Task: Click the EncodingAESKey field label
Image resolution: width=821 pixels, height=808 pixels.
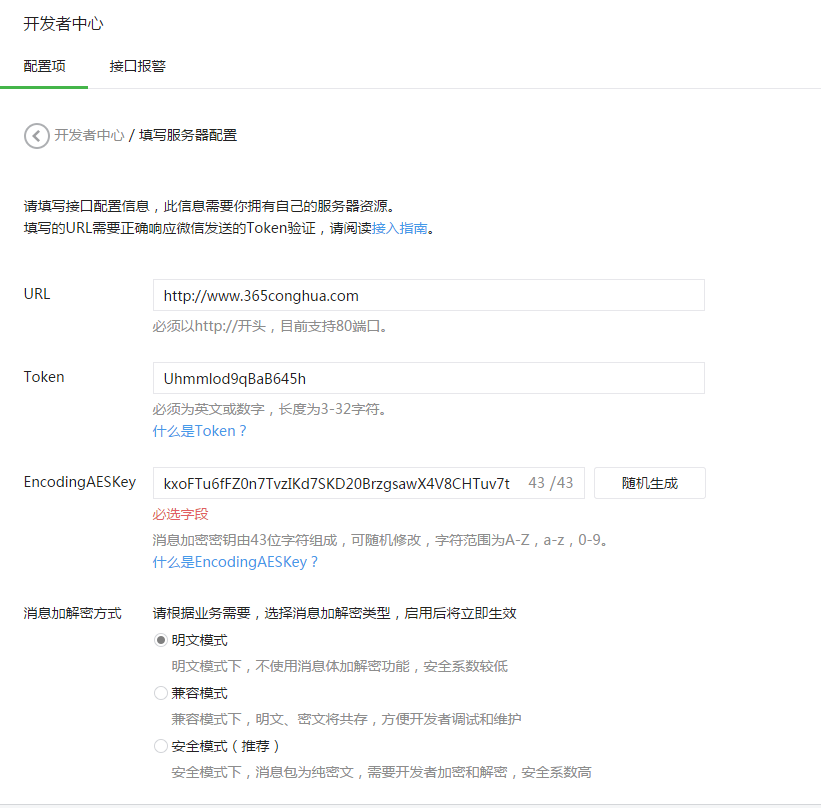Action: [x=80, y=482]
